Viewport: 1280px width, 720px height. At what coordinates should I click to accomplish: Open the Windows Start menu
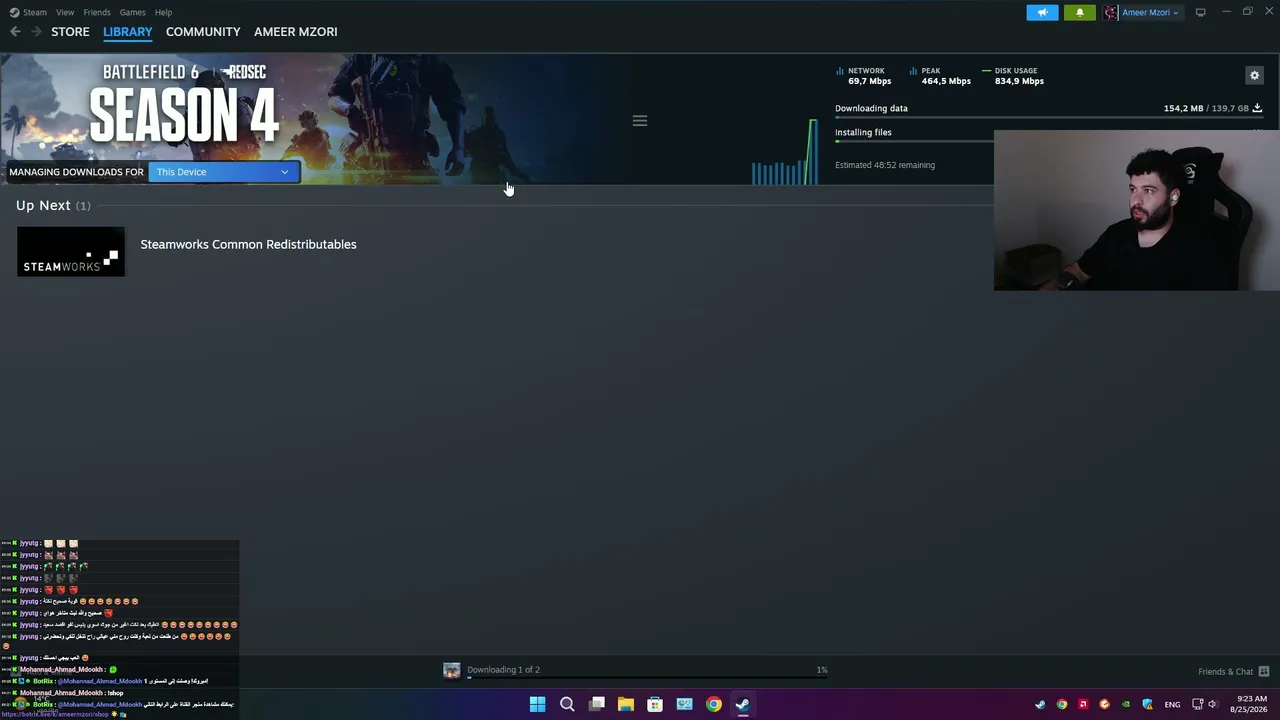[537, 704]
